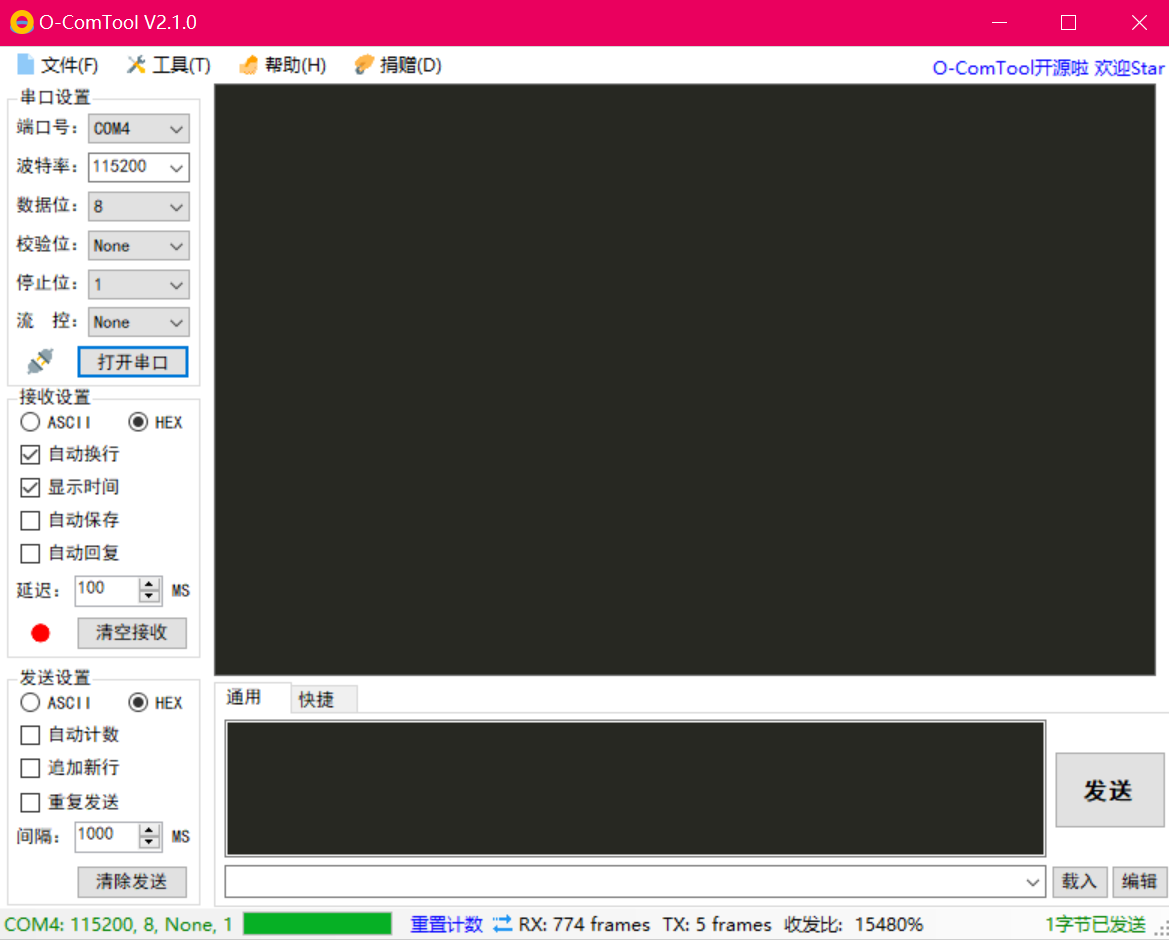Image resolution: width=1169 pixels, height=940 pixels.
Task: Expand the 115200 baud rate dropdown
Action: pos(176,168)
